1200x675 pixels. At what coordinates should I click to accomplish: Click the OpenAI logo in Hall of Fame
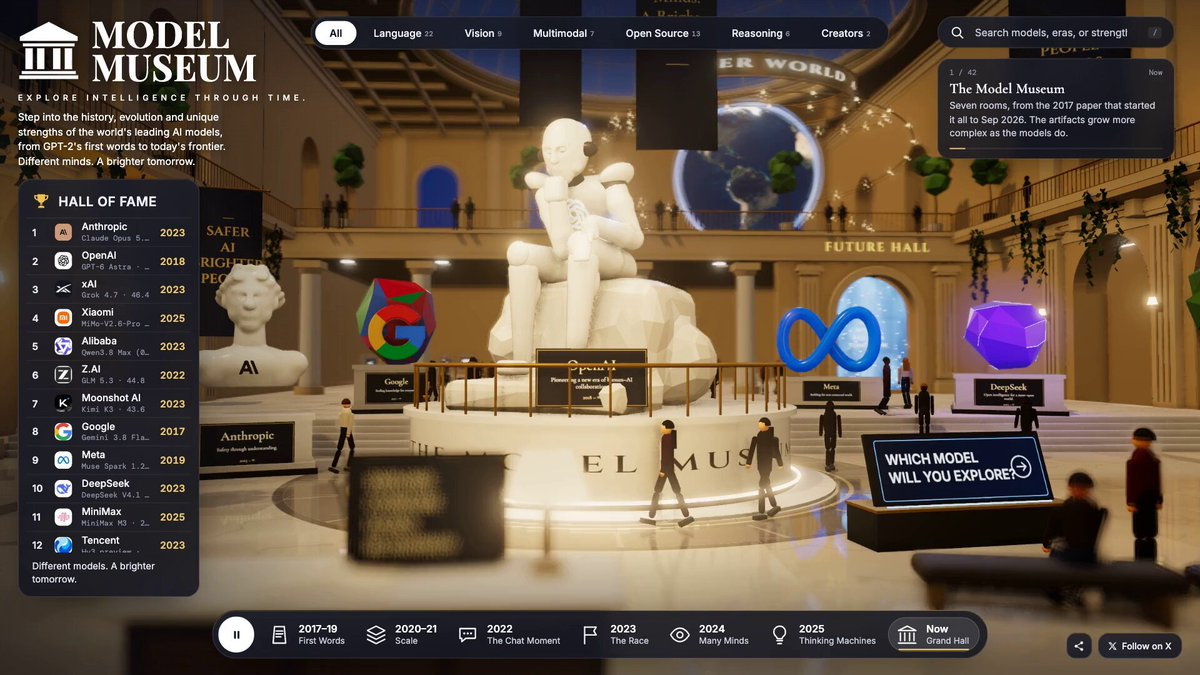(63, 261)
